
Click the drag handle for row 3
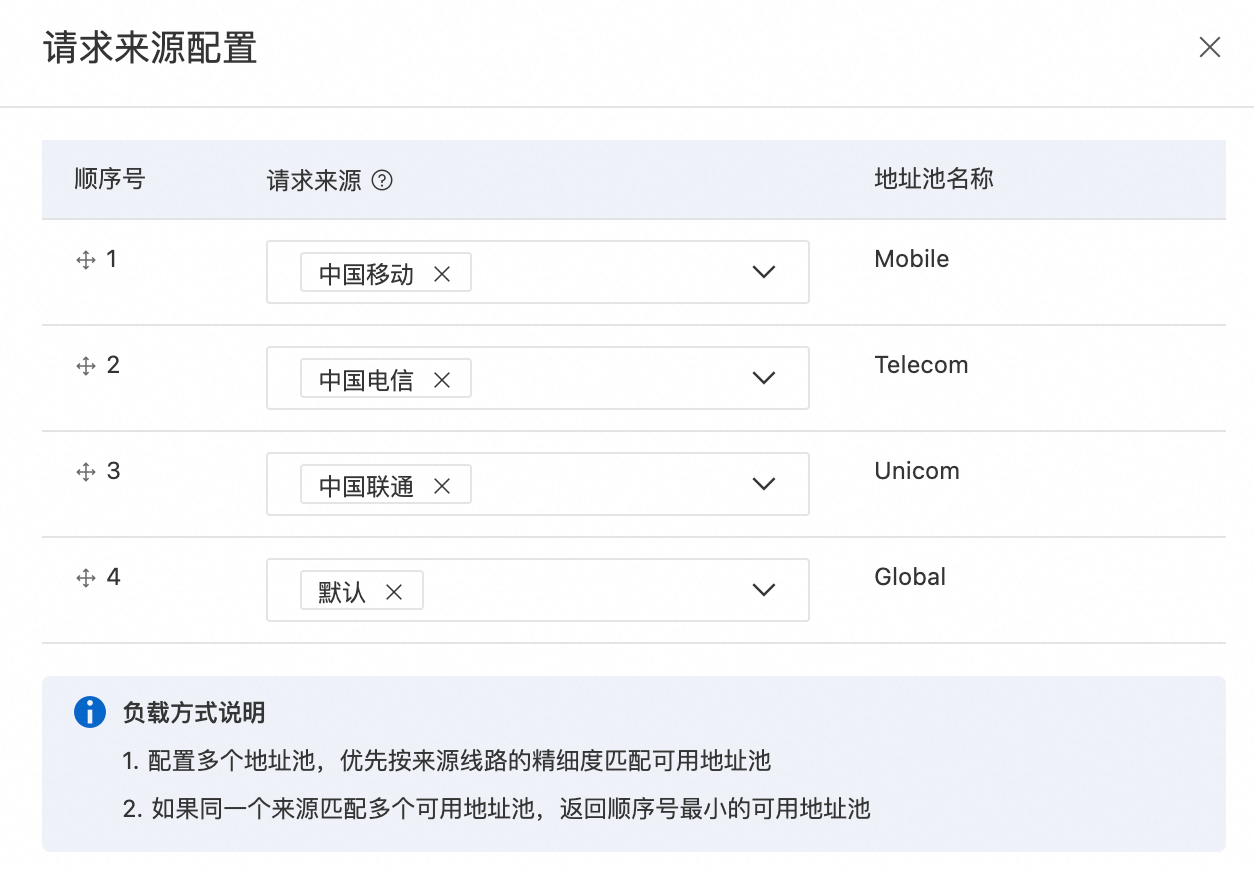click(85, 472)
